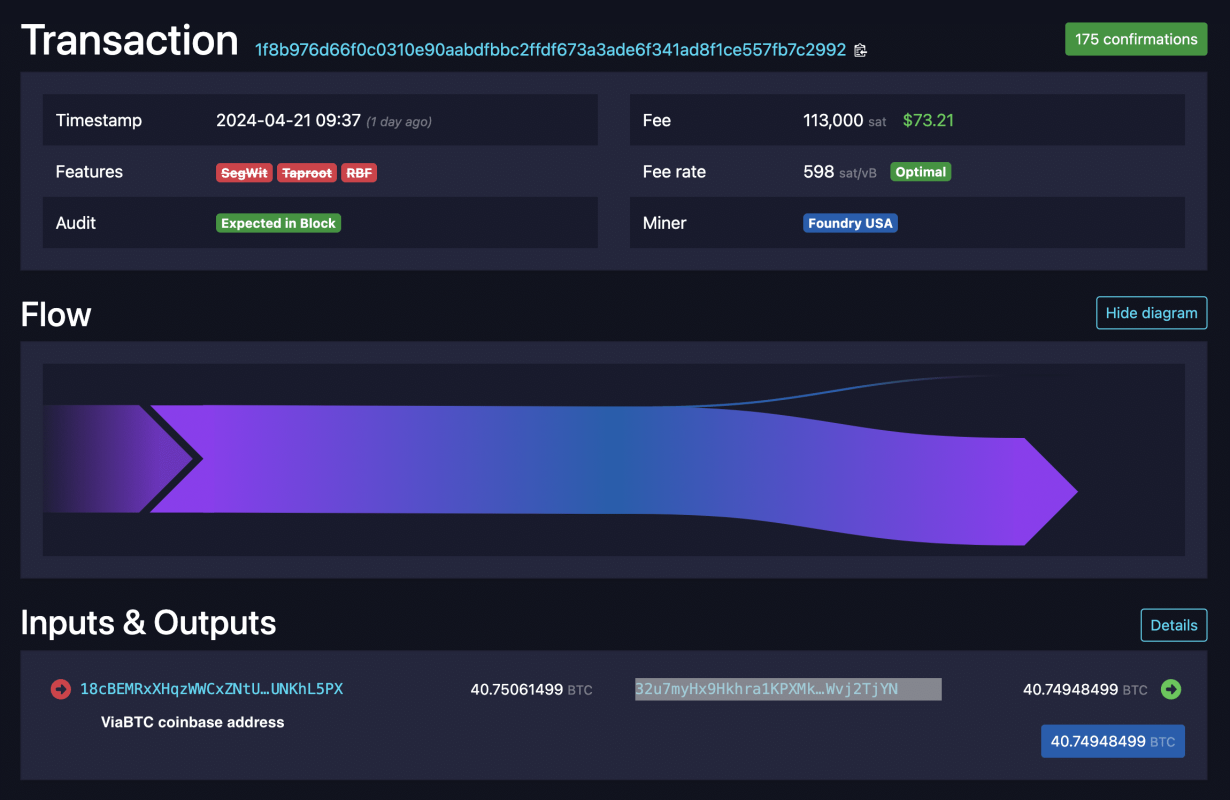Switch to the Flow section heading
The image size is (1230, 800).
[55, 314]
